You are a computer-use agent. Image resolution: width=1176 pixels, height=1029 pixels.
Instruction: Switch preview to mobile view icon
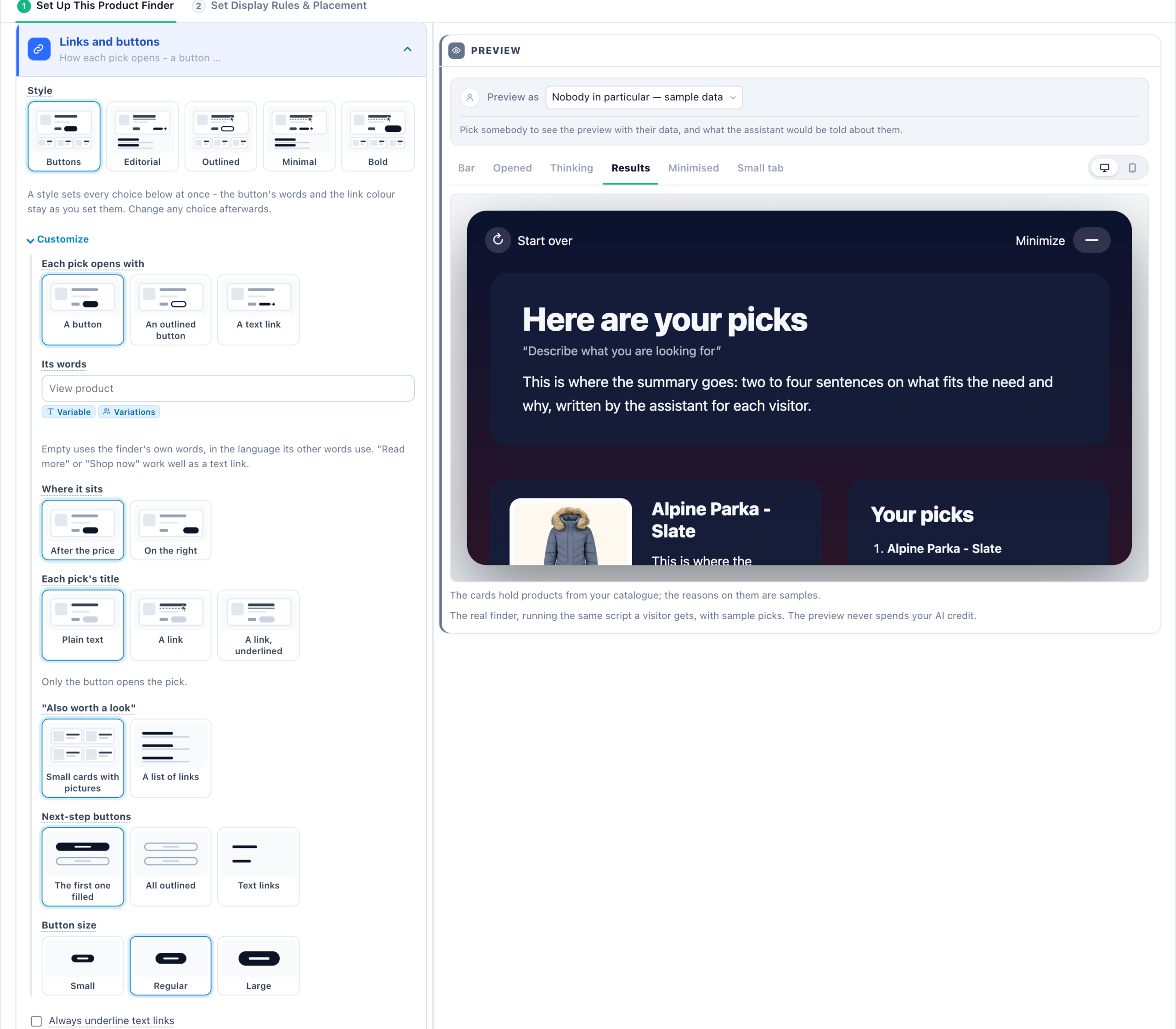(1132, 168)
